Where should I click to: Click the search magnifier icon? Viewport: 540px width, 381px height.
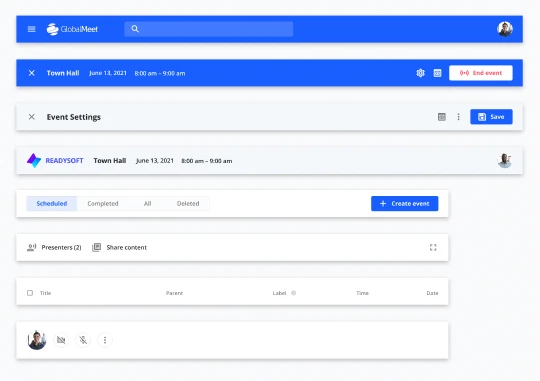(x=135, y=29)
